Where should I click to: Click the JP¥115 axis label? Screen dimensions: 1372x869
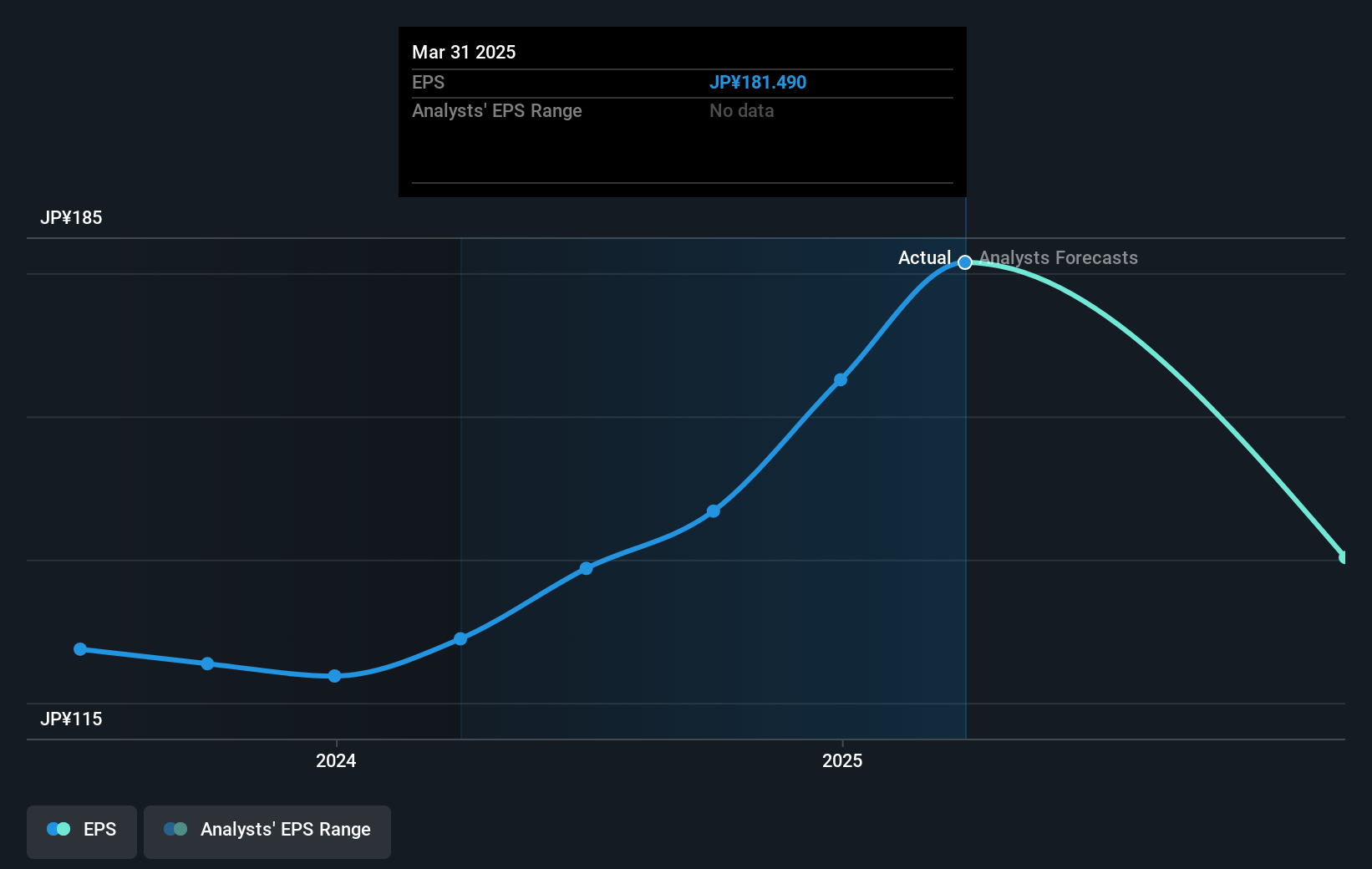coord(71,719)
